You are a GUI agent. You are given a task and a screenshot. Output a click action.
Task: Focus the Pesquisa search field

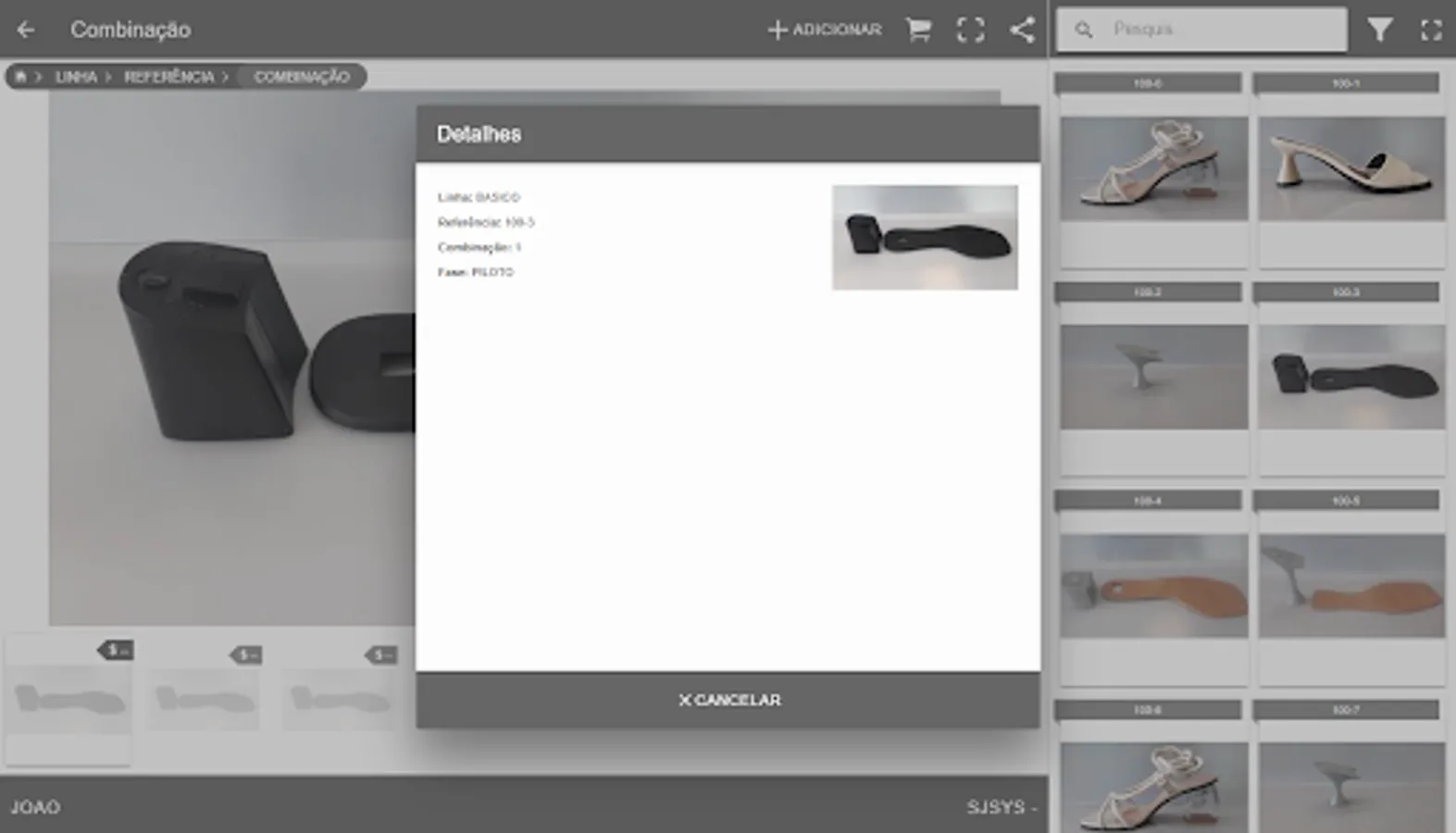[1201, 30]
